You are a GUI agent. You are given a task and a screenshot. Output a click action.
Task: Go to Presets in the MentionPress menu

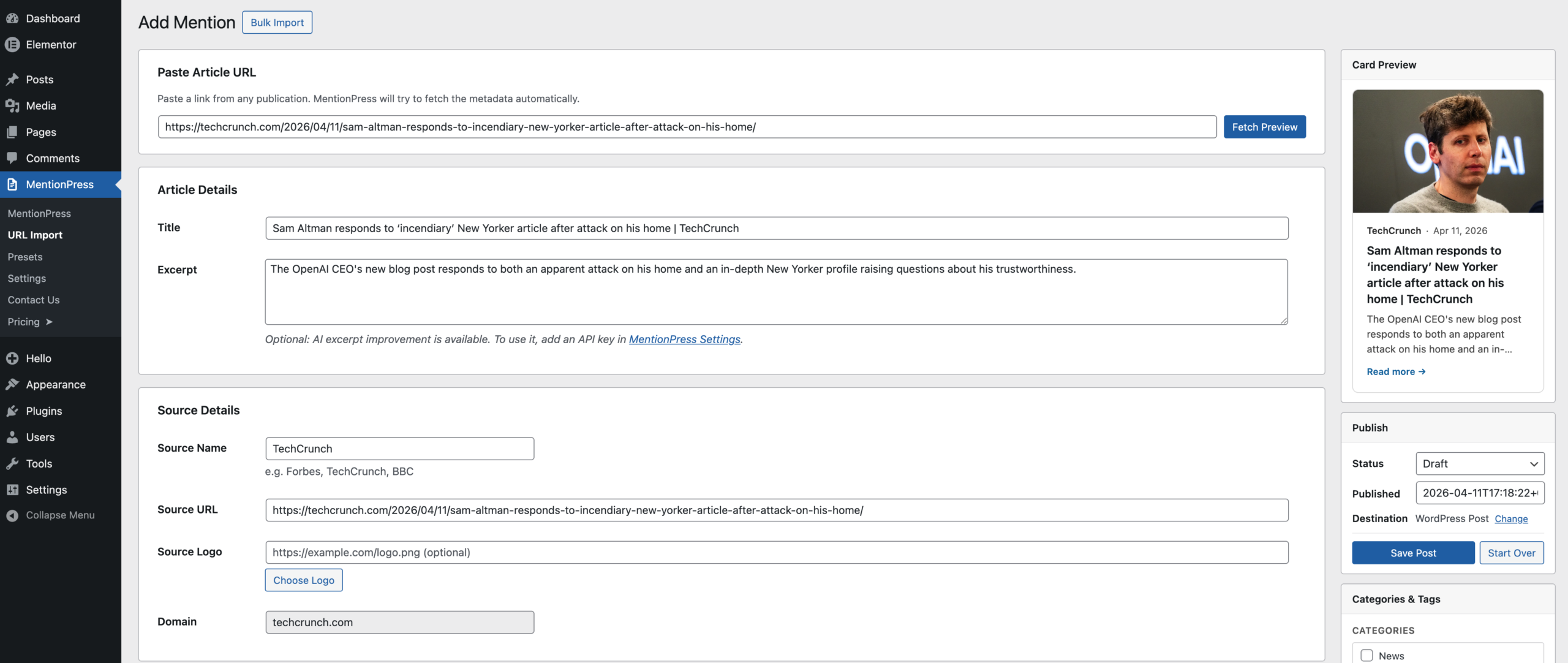(x=25, y=256)
